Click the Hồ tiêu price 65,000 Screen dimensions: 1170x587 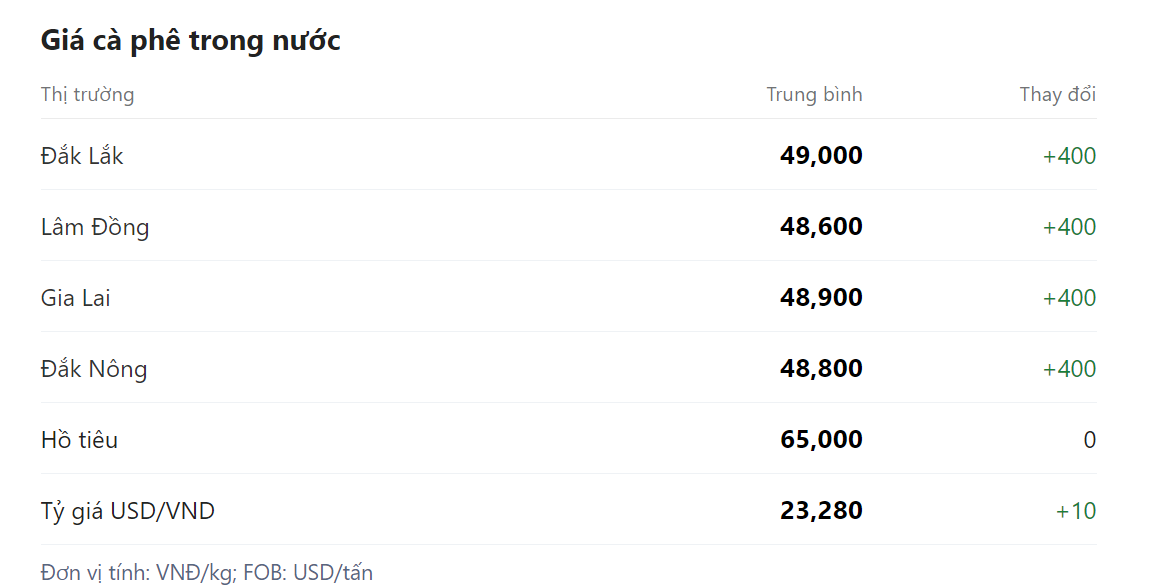pyautogui.click(x=821, y=440)
